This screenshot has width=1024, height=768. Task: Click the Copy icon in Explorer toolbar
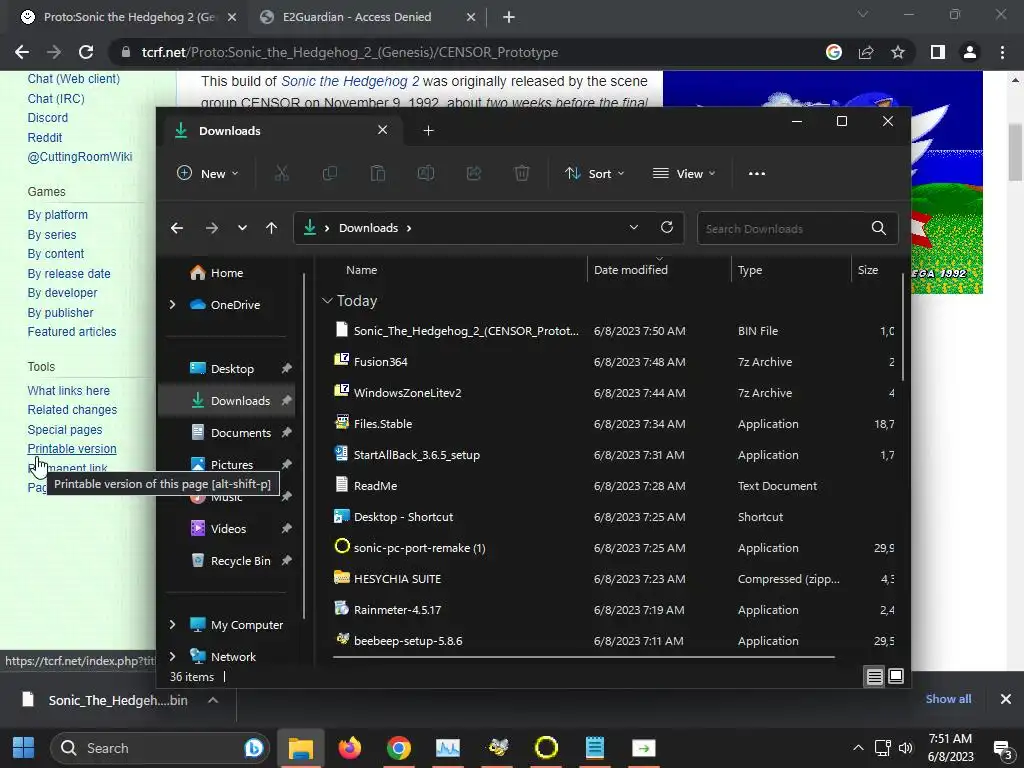(330, 173)
